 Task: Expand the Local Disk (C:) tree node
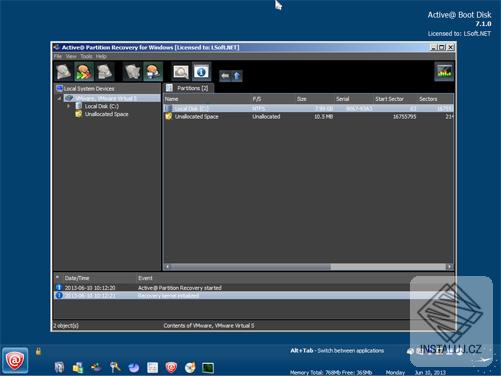tap(69, 106)
